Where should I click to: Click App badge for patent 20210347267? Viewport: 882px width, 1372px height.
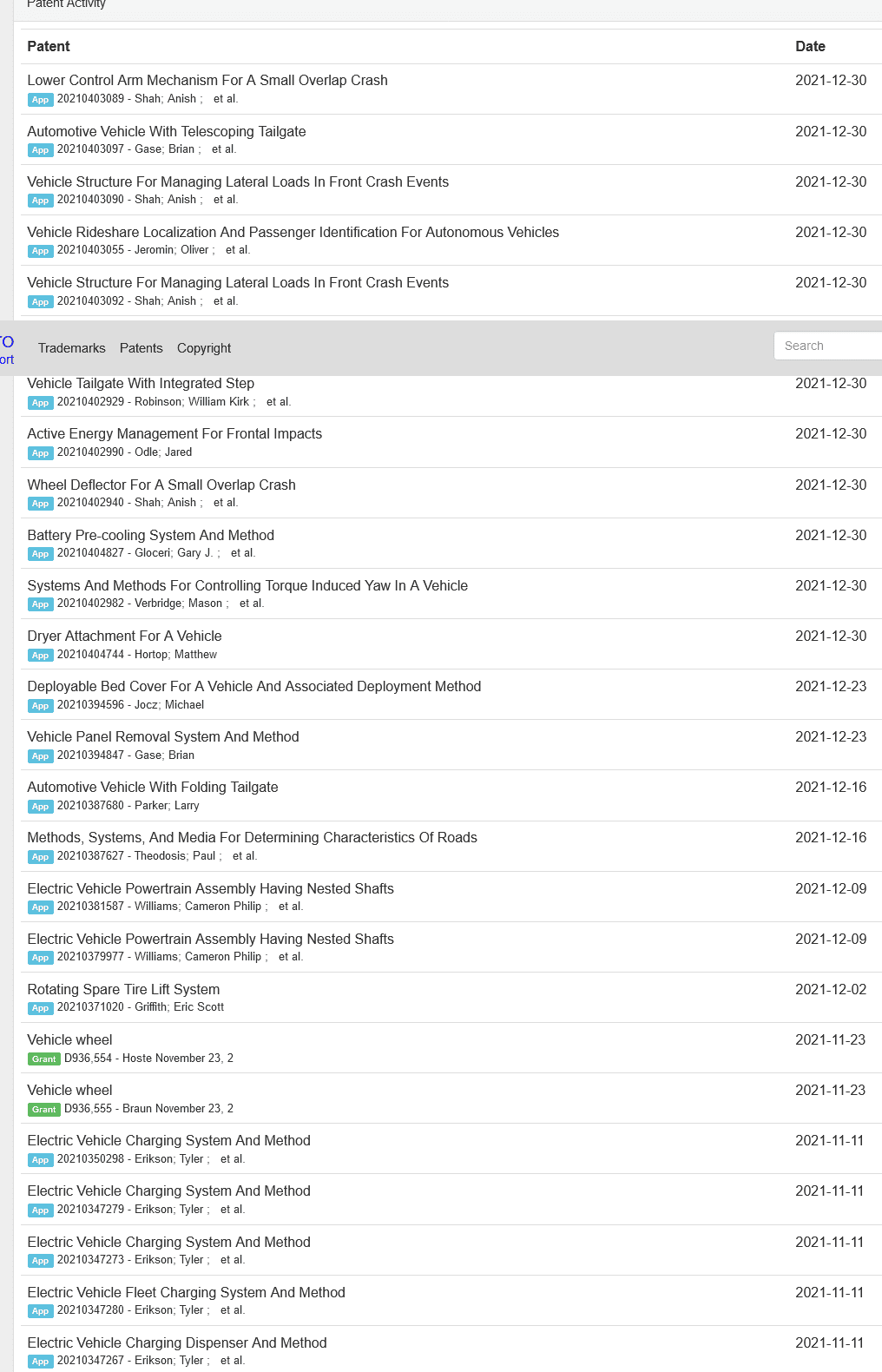tap(41, 1362)
